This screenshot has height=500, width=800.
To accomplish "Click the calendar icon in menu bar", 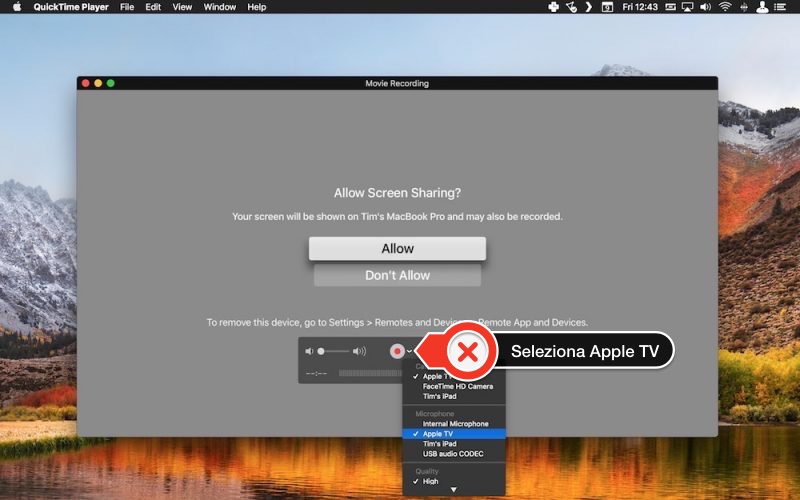I will click(607, 7).
